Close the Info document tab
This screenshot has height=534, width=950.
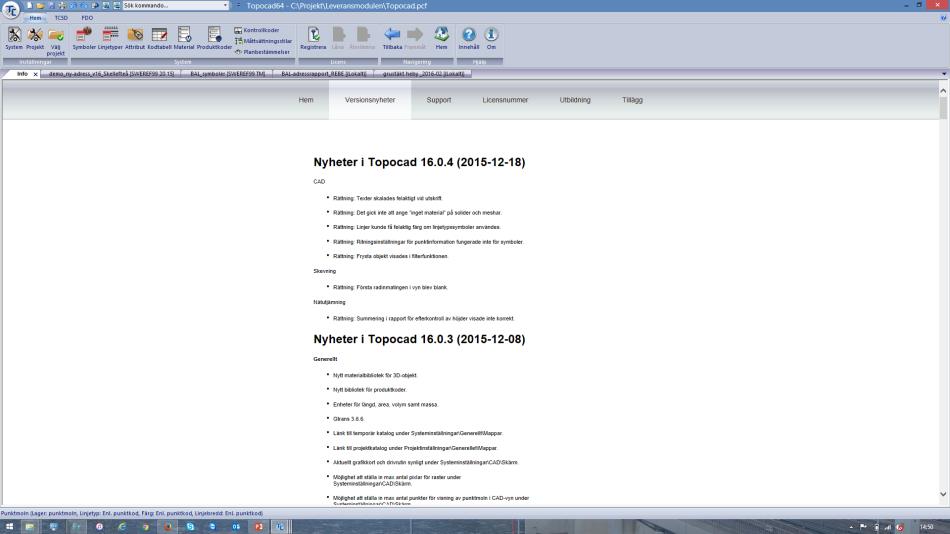36,74
